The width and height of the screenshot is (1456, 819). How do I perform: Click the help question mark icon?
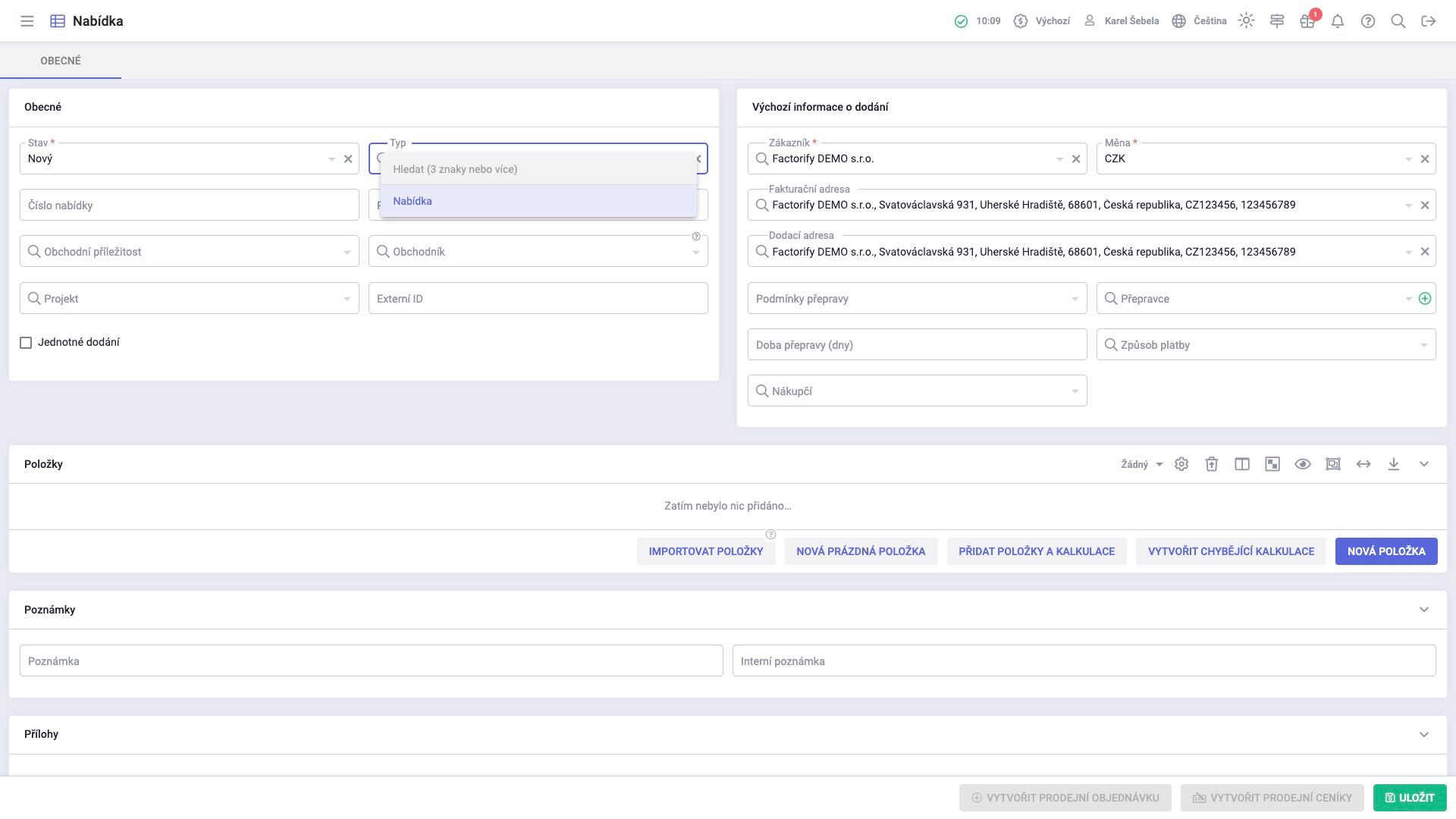click(x=1368, y=21)
